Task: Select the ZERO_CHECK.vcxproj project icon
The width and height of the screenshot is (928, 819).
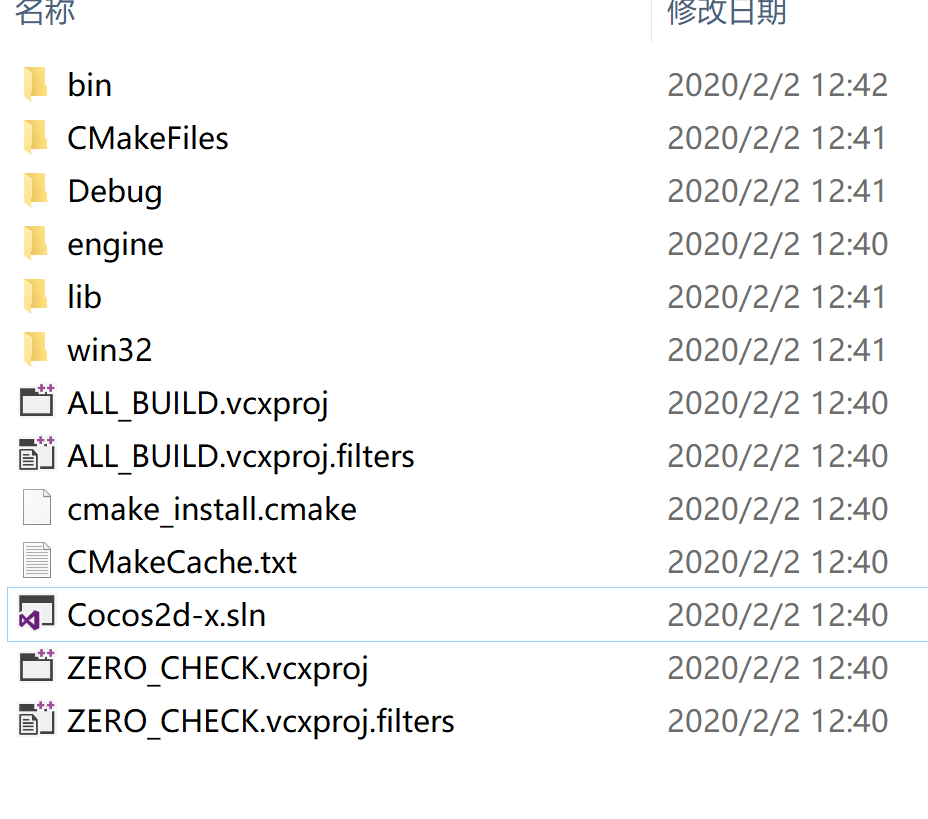Action: click(x=37, y=666)
